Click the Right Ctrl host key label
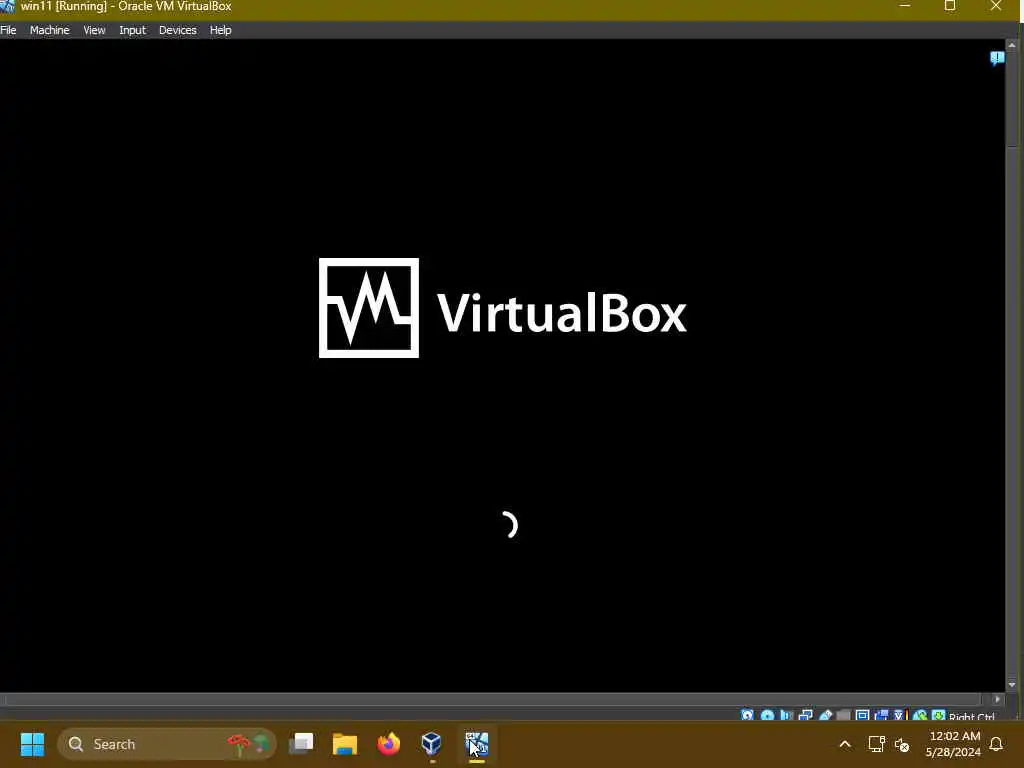The image size is (1024, 768). coord(972,717)
